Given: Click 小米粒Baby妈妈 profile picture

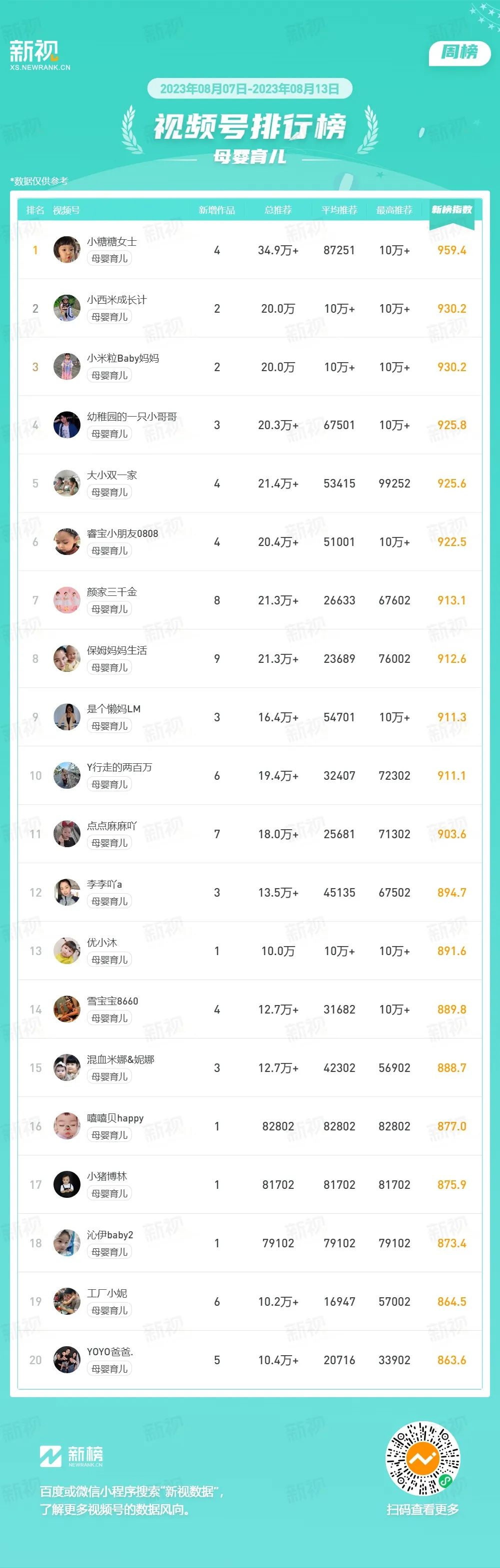Looking at the screenshot, I should (x=67, y=367).
